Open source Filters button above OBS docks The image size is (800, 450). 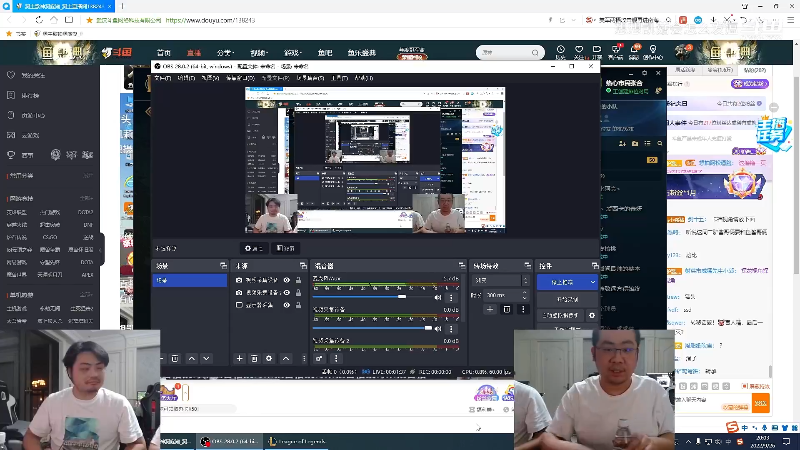[x=285, y=248]
